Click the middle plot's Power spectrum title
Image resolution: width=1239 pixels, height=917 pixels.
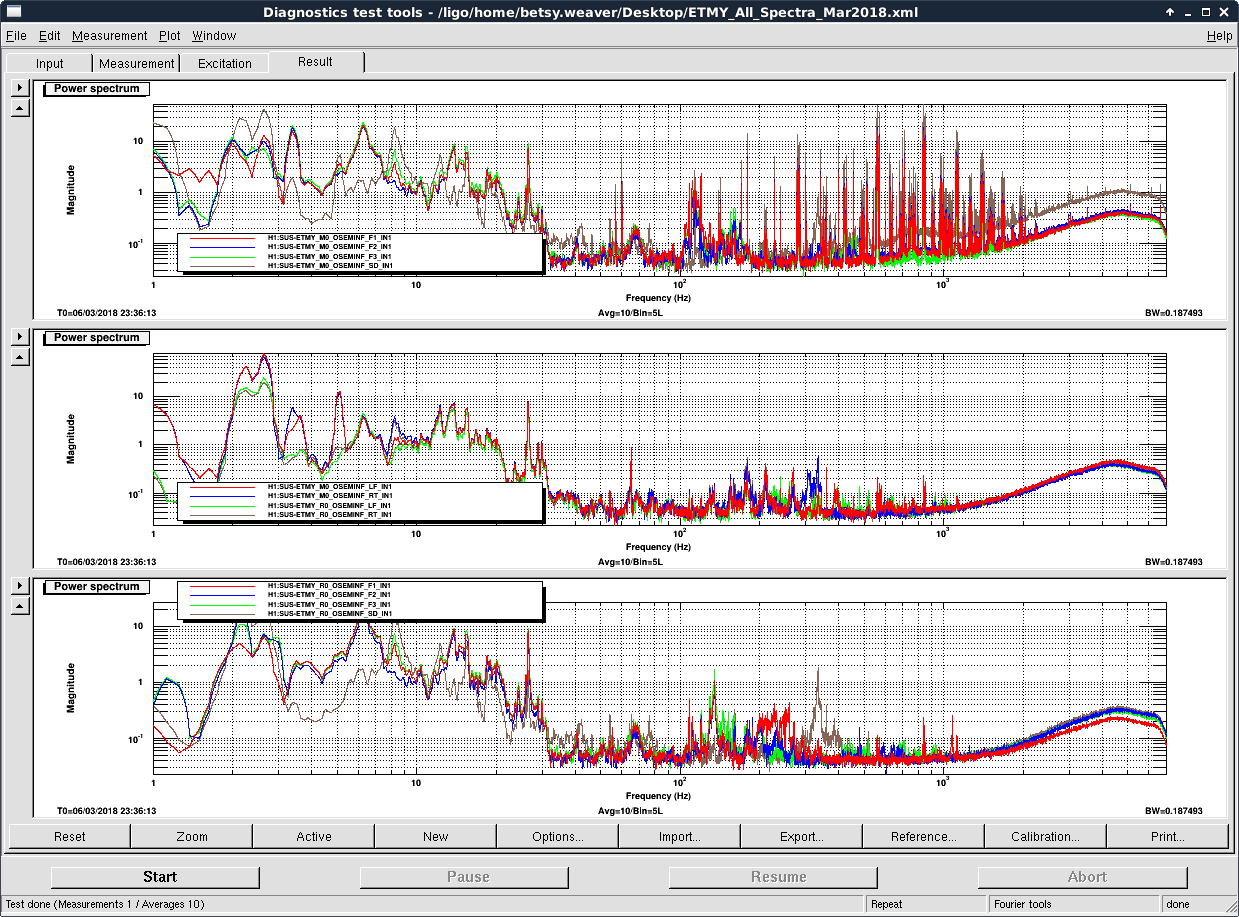click(97, 338)
